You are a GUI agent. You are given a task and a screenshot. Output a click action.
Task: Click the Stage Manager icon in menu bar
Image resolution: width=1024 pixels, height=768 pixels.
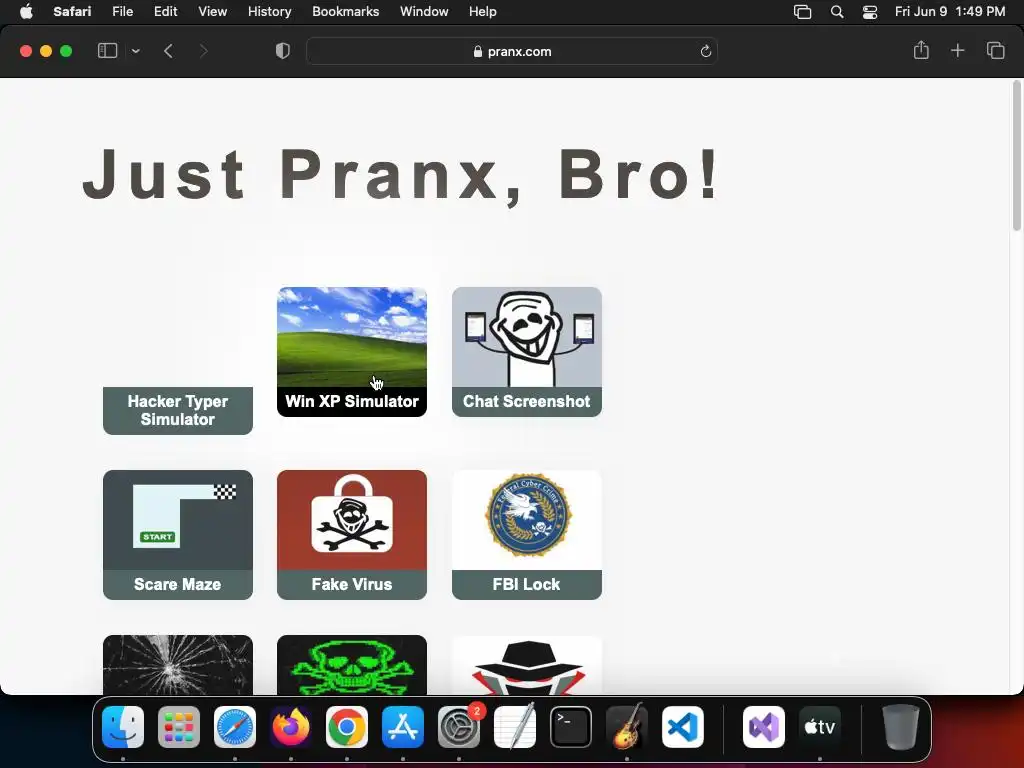[x=802, y=12]
